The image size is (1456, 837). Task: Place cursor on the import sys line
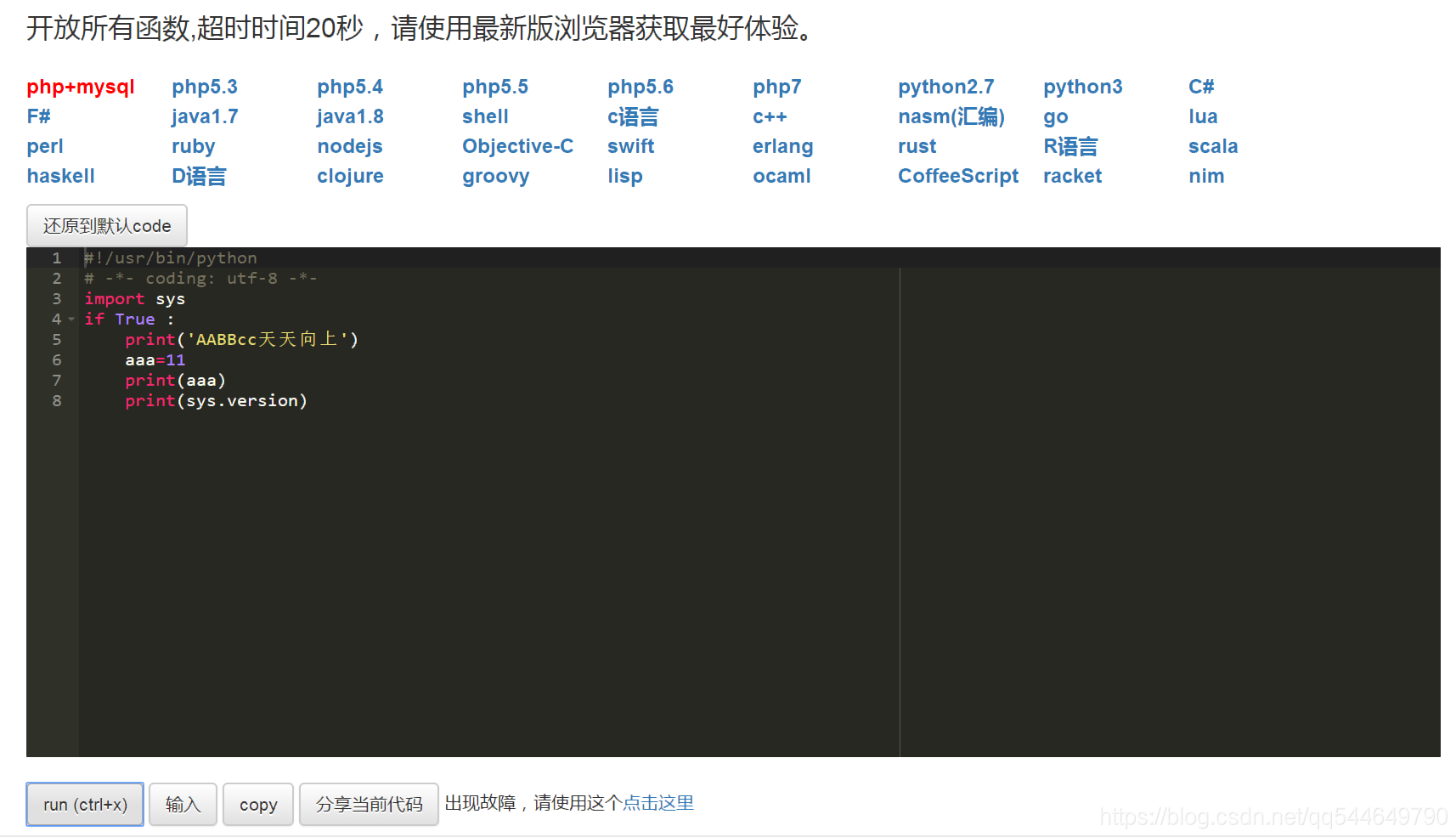pos(135,299)
